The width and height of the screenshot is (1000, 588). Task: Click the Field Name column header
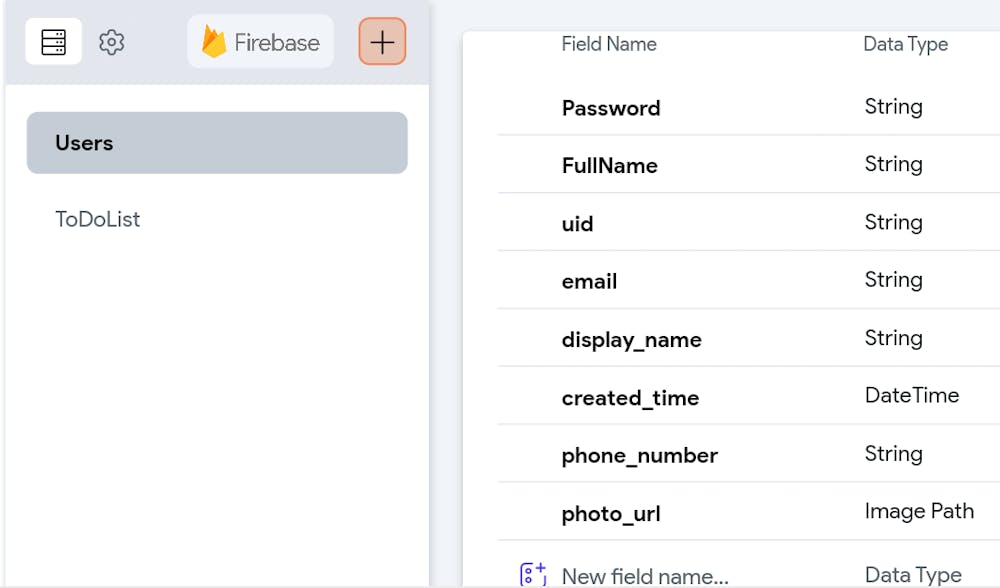click(x=609, y=44)
